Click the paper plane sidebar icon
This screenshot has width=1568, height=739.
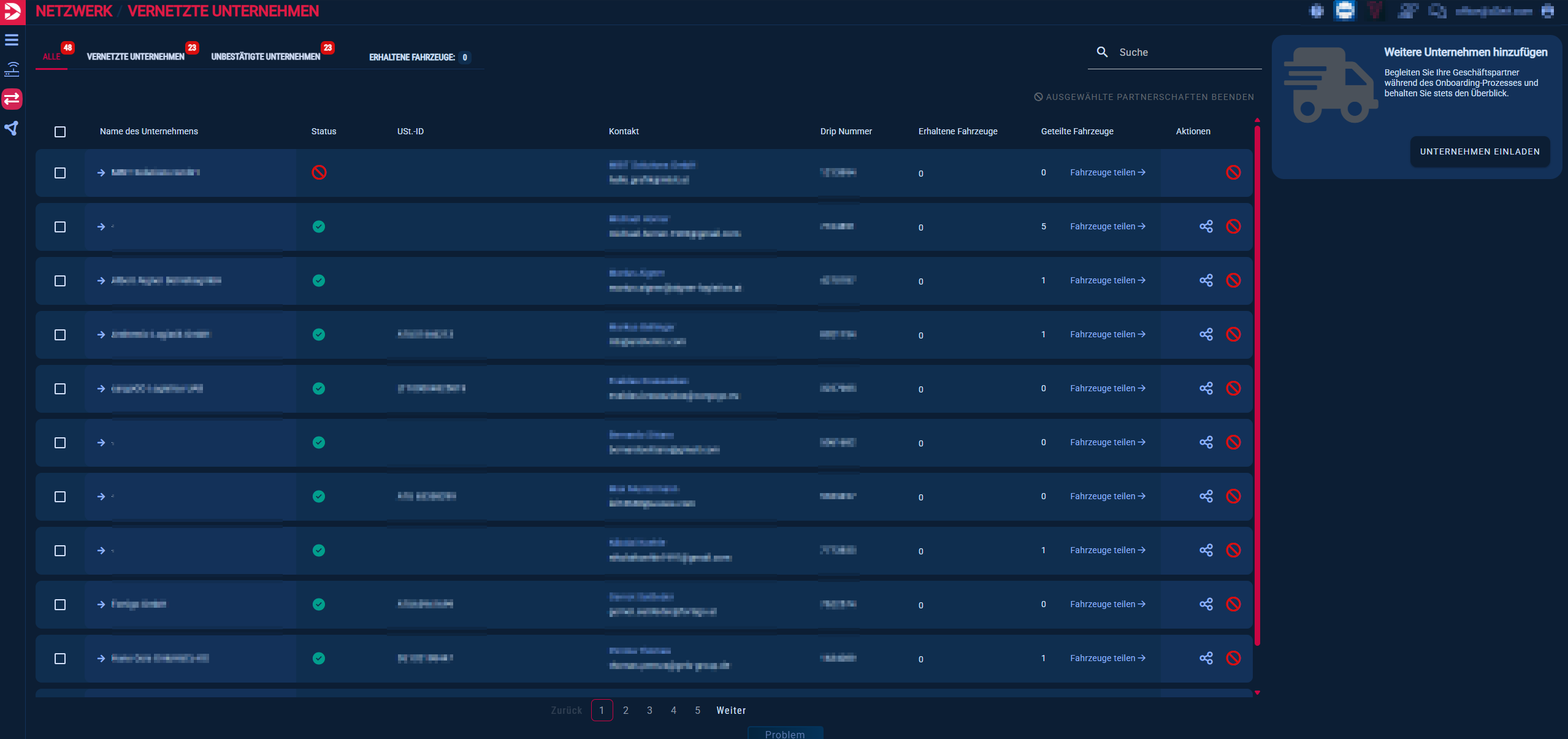click(x=12, y=128)
